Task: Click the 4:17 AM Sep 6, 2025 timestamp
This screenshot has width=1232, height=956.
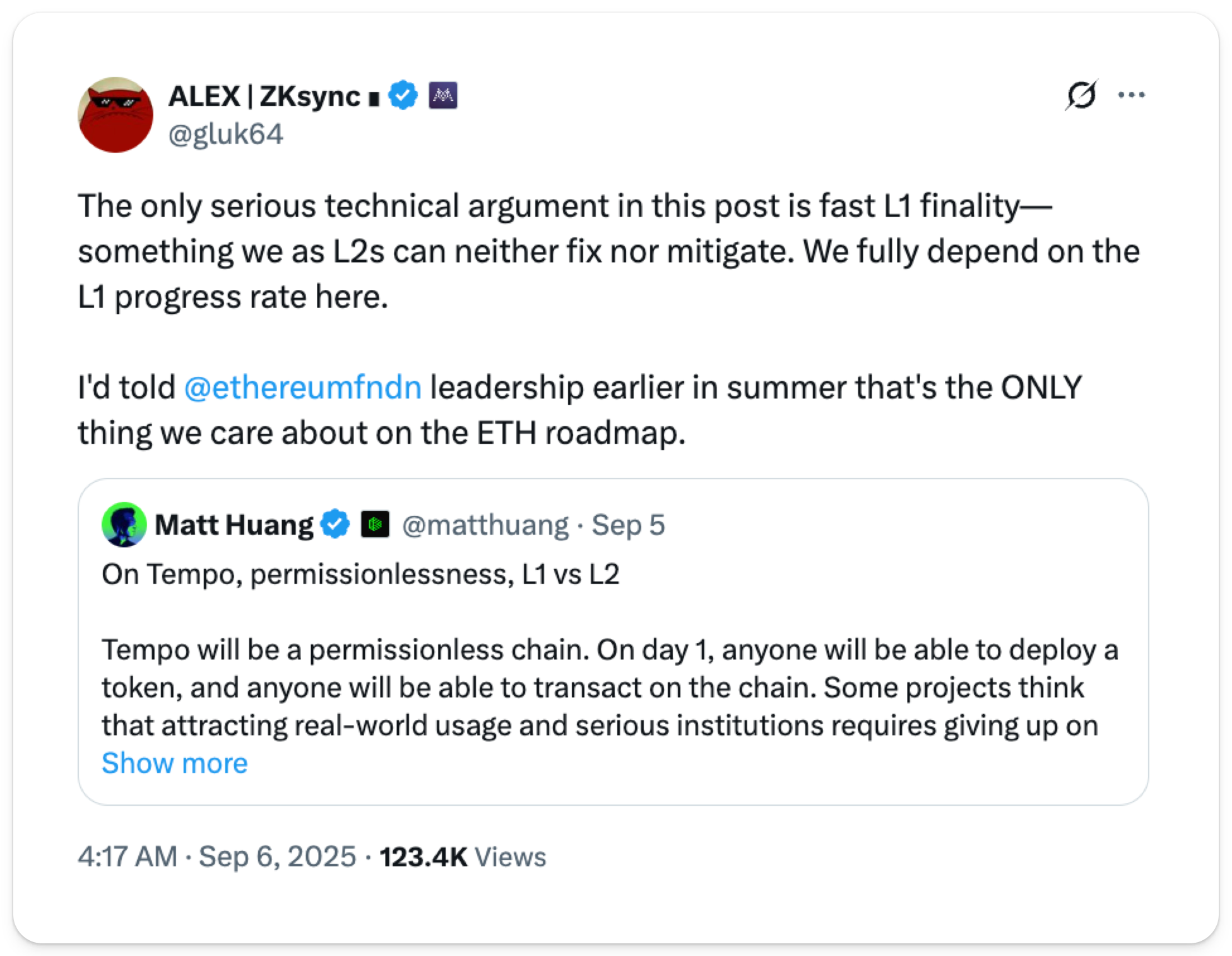Action: click(x=216, y=857)
